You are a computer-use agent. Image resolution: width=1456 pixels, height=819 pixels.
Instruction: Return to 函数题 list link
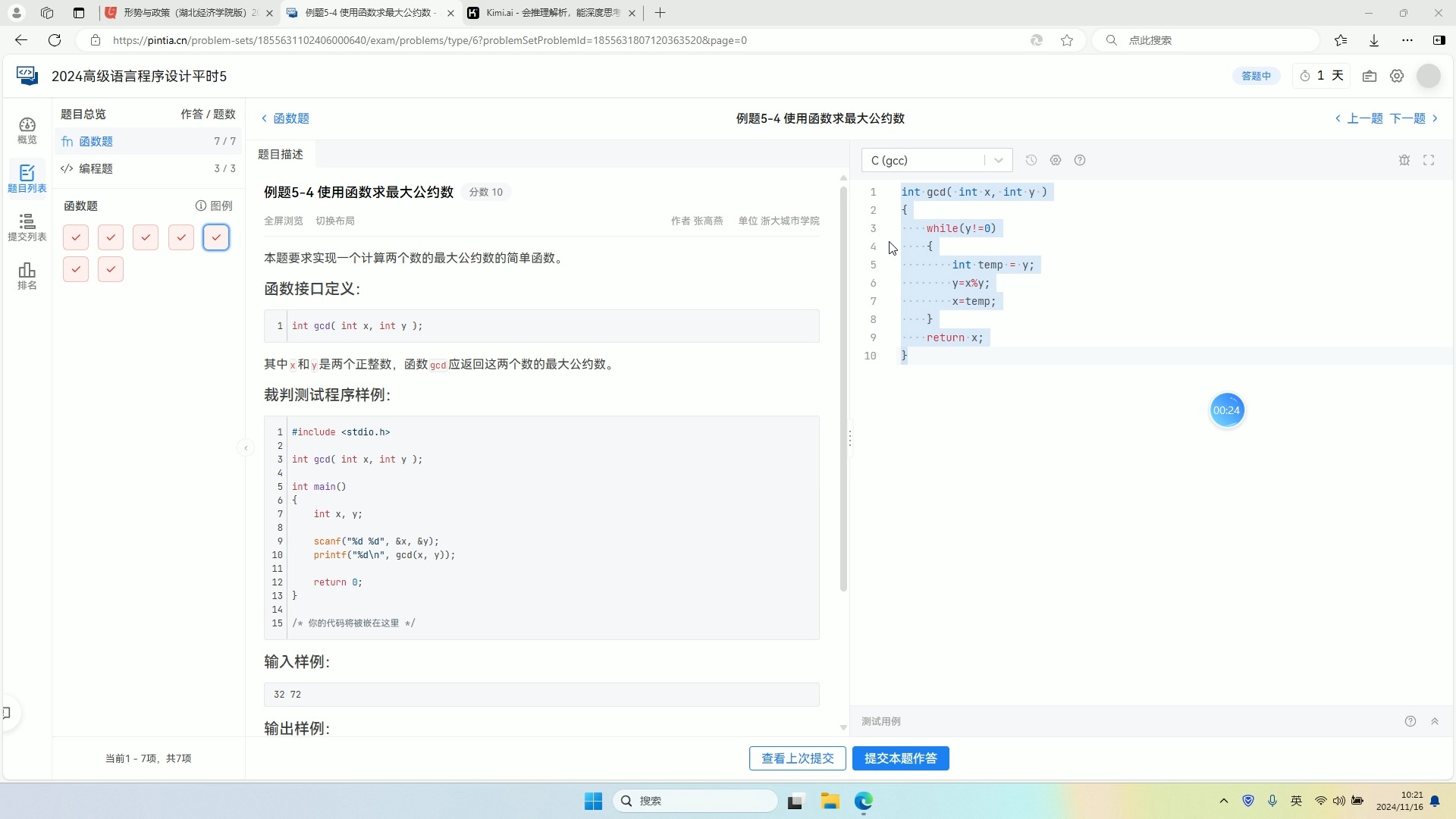(x=285, y=118)
